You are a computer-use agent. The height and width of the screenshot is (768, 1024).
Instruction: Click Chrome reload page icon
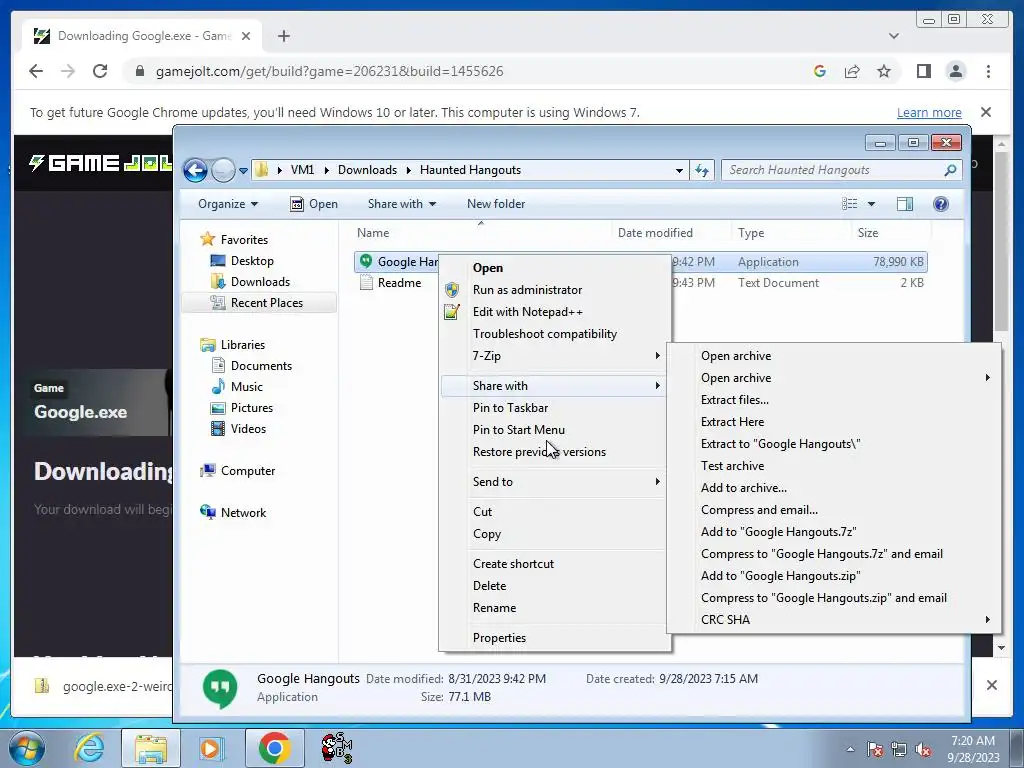tap(100, 71)
